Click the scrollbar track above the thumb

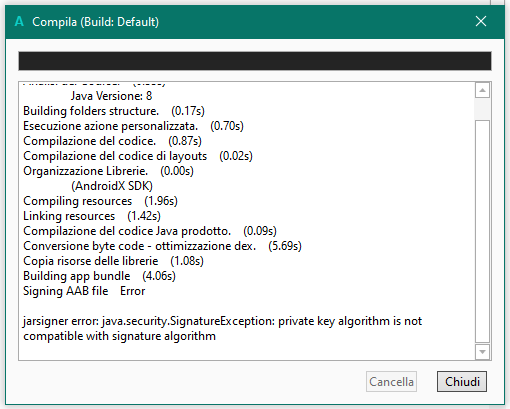pyautogui.click(x=482, y=109)
